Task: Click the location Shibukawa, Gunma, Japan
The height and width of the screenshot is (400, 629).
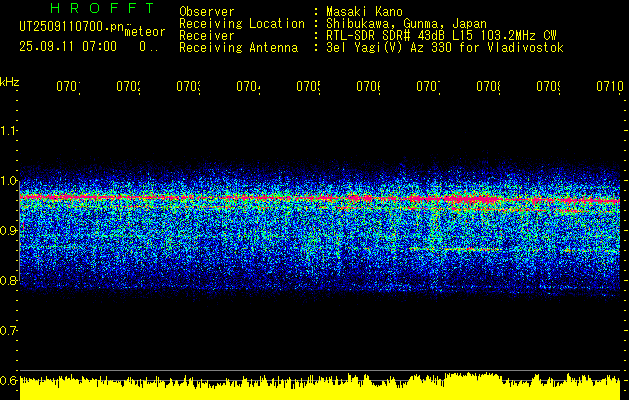Action: [406, 24]
